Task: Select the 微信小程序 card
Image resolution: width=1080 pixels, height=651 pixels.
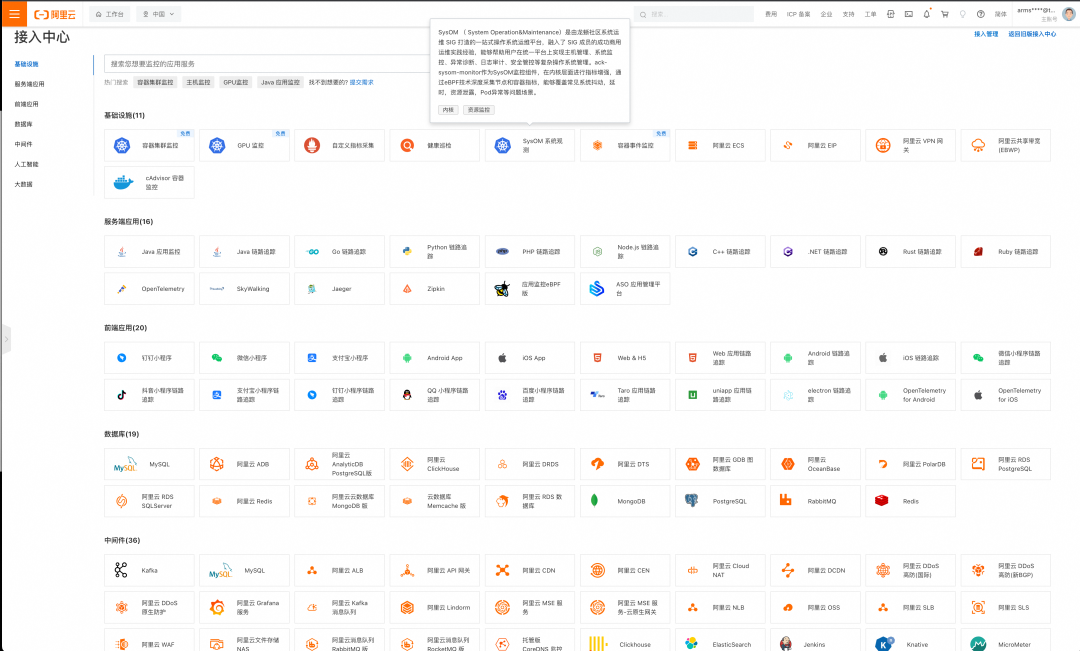Action: pyautogui.click(x=245, y=358)
